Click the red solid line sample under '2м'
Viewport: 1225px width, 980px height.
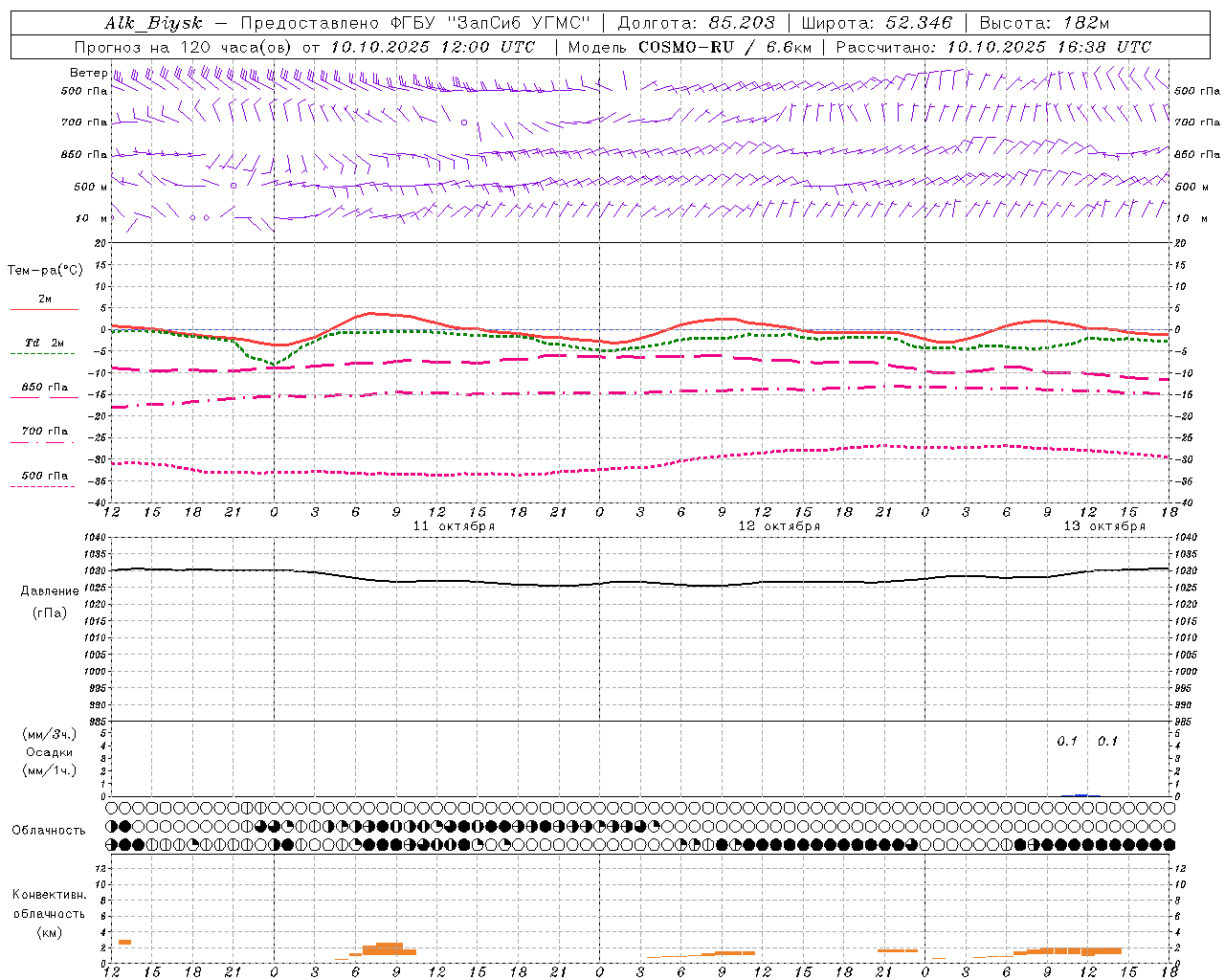click(44, 309)
